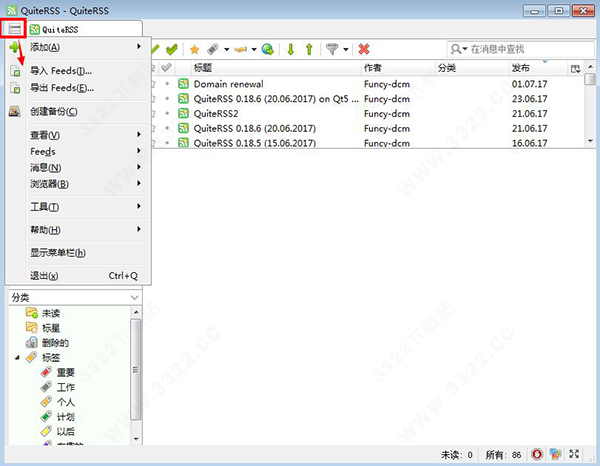The height and width of the screenshot is (466, 600).
Task: Switch to the QuiteRSS tab
Action: (85, 29)
